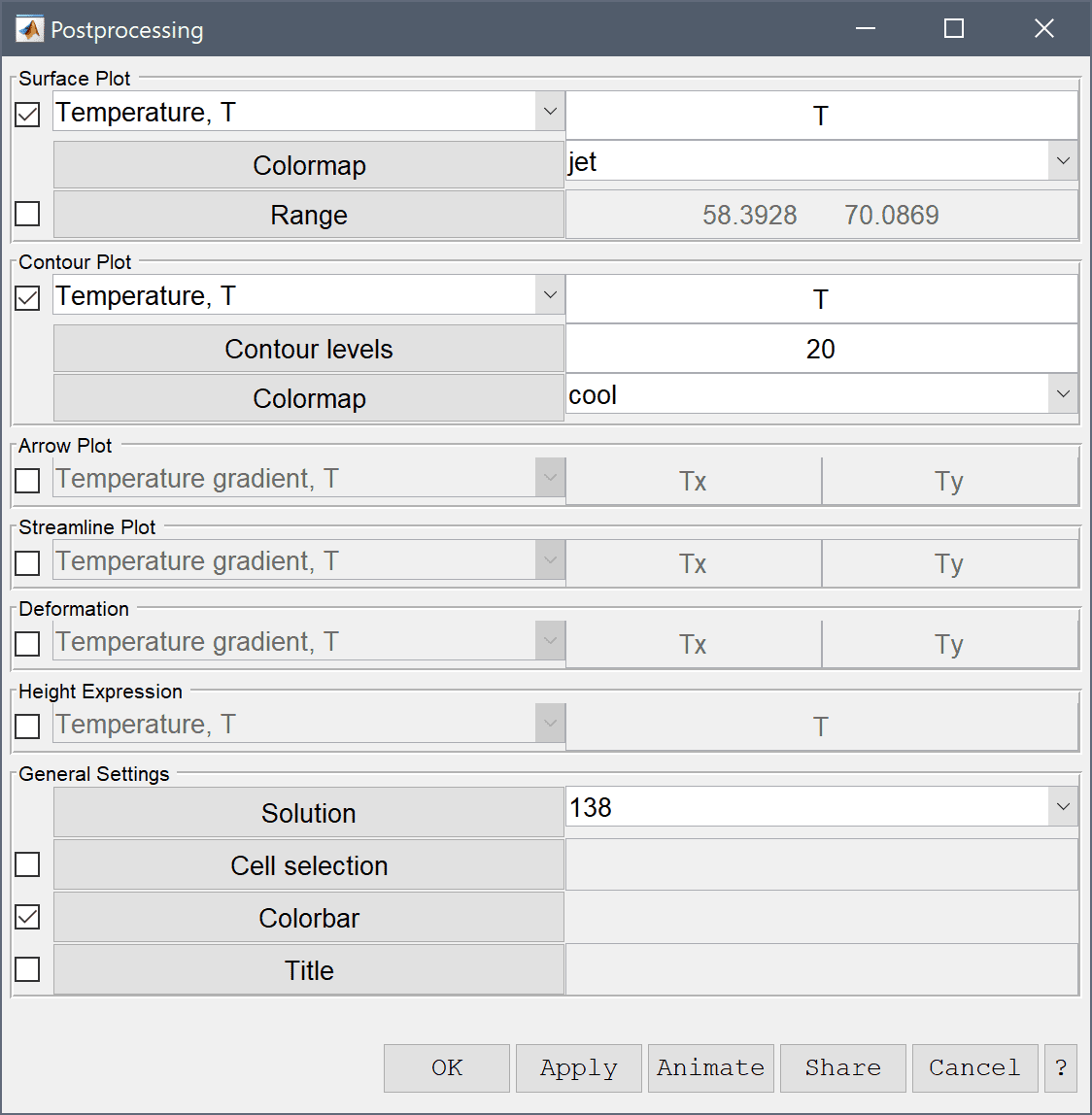
Task: Open the cool colormap dropdown
Action: (822, 394)
